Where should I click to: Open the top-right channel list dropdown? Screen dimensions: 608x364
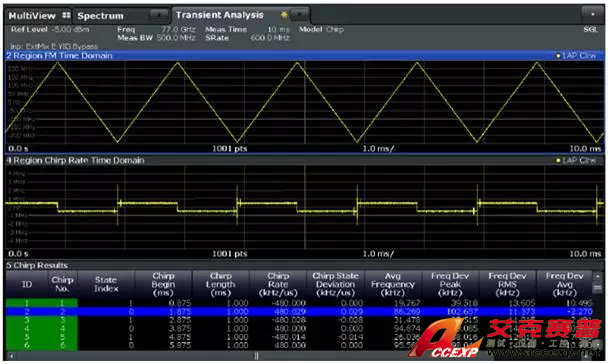click(592, 14)
